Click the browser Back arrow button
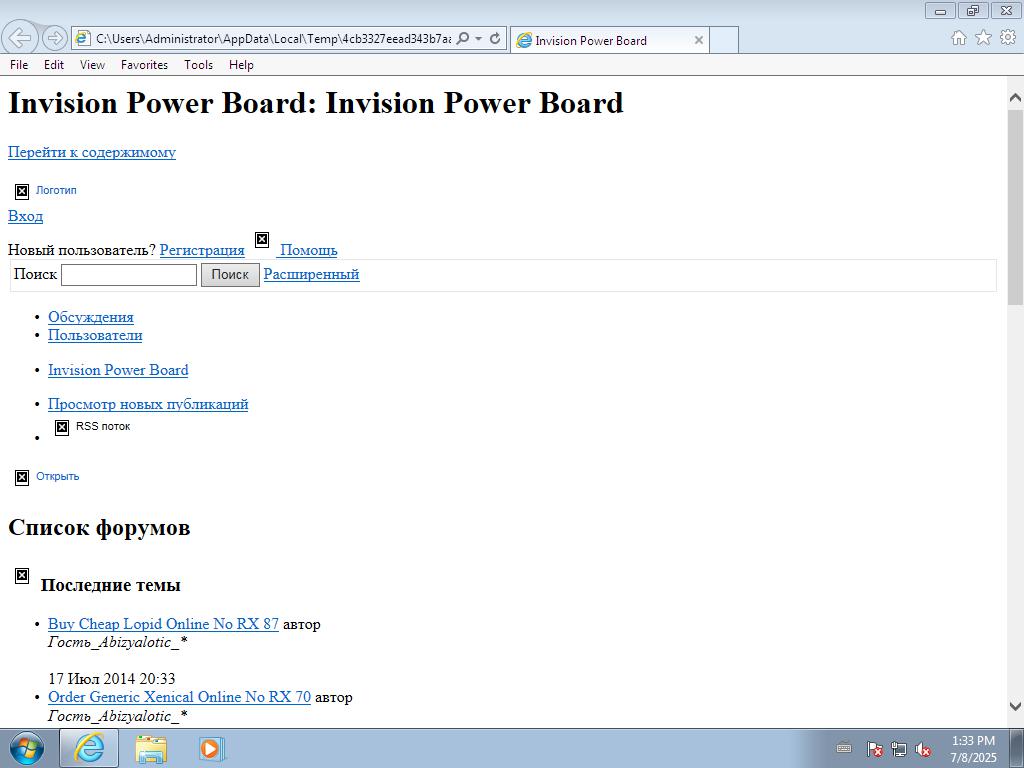This screenshot has height=768, width=1024. [x=21, y=38]
